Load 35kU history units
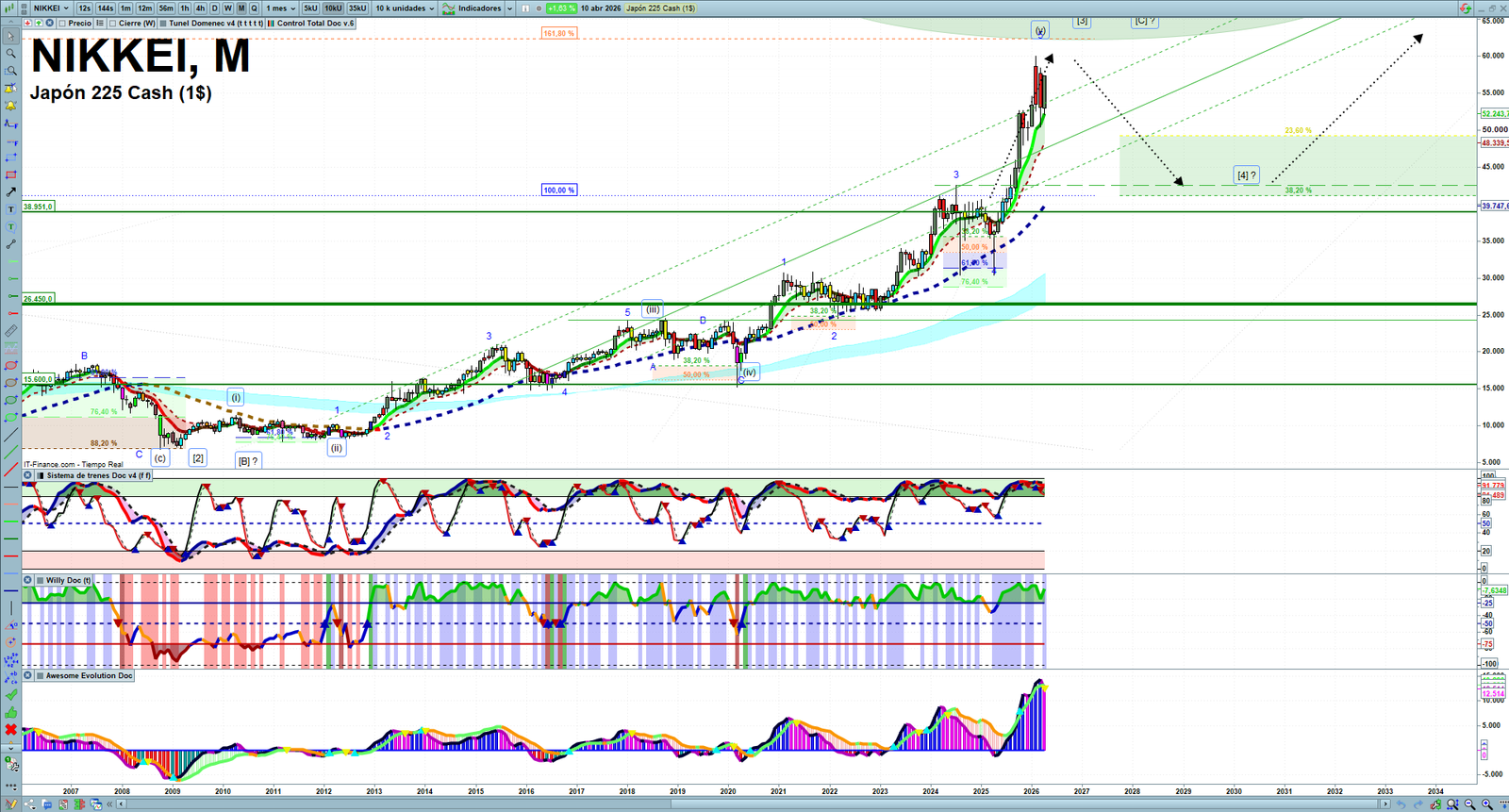 click(x=357, y=8)
